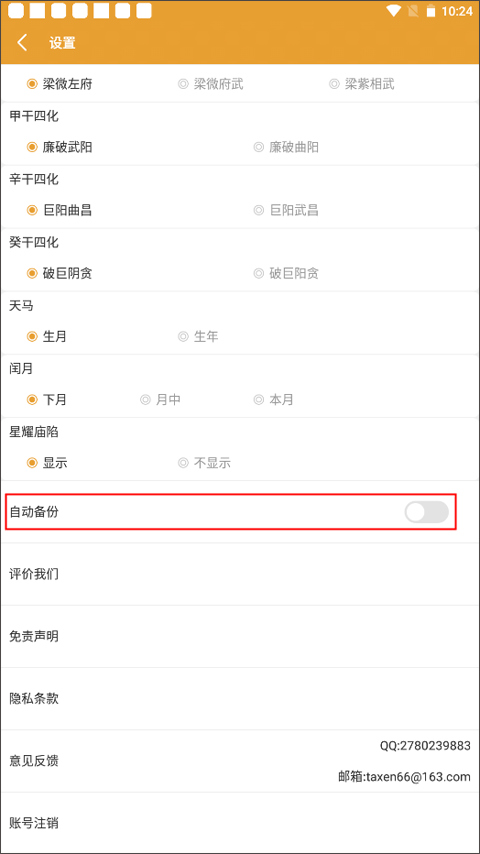Open 免责声明 page
Viewport: 480px width, 854px height.
pyautogui.click(x=240, y=637)
